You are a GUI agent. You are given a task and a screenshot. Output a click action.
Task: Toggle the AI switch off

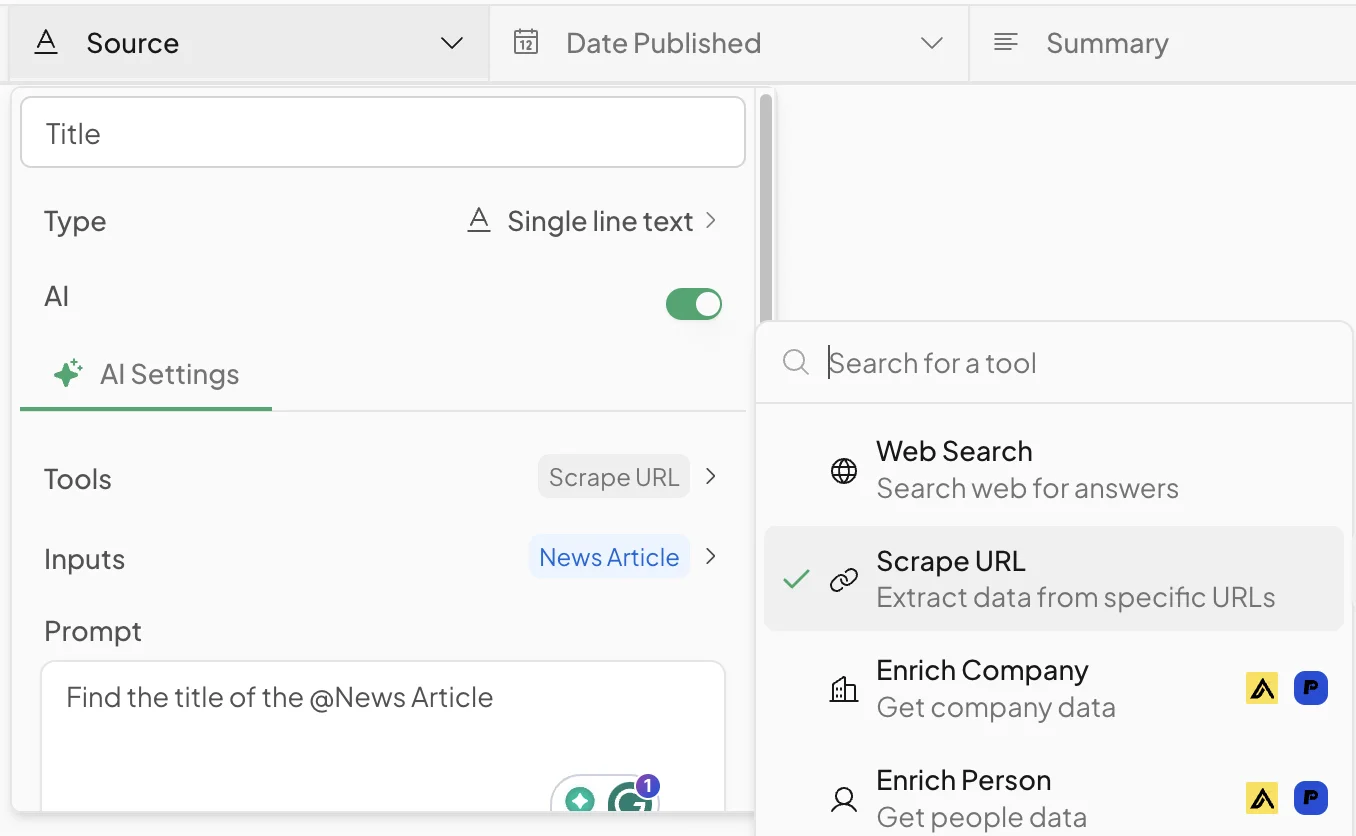(x=694, y=304)
